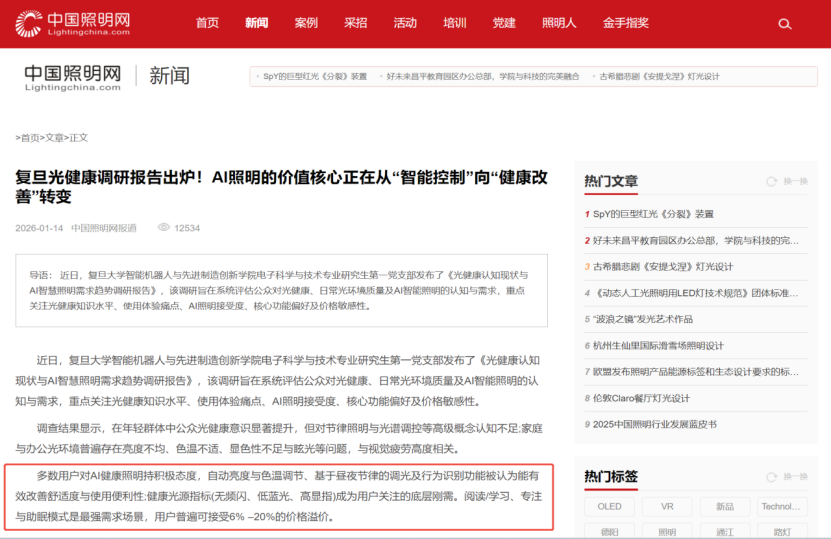Click the paragraph starting 调查结果显示
This screenshot has width=831, height=539.
click(x=279, y=438)
